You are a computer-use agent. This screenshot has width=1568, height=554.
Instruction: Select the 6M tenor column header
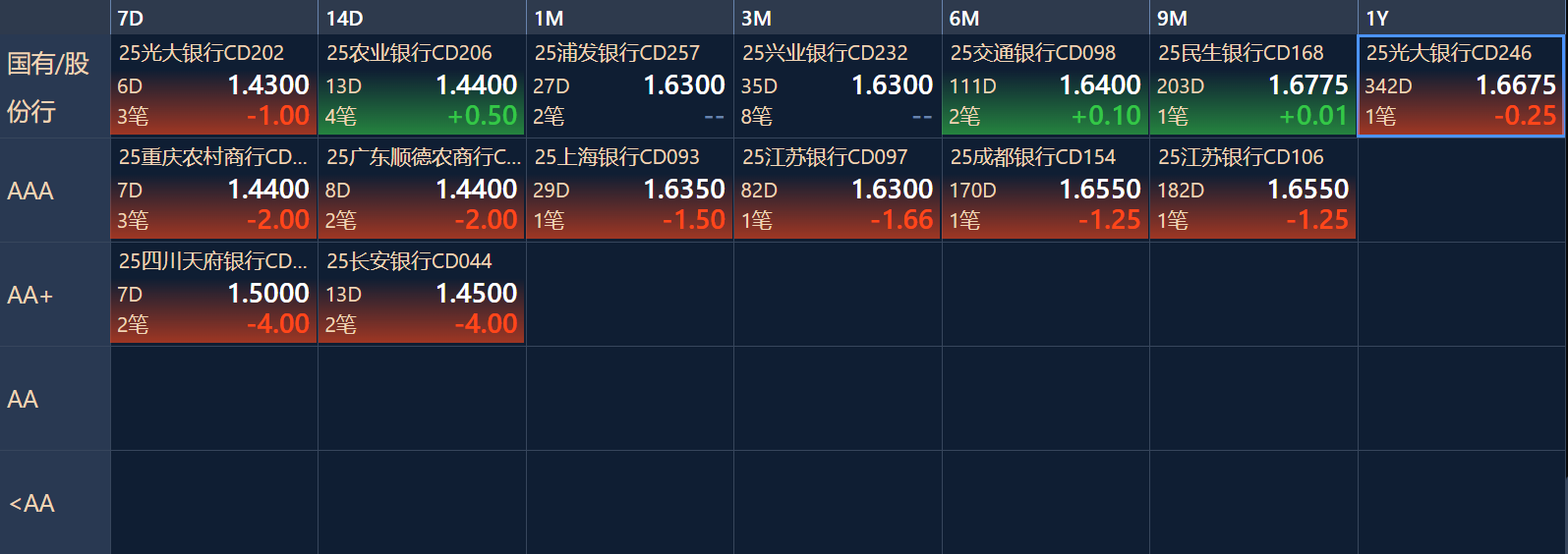(x=1045, y=18)
